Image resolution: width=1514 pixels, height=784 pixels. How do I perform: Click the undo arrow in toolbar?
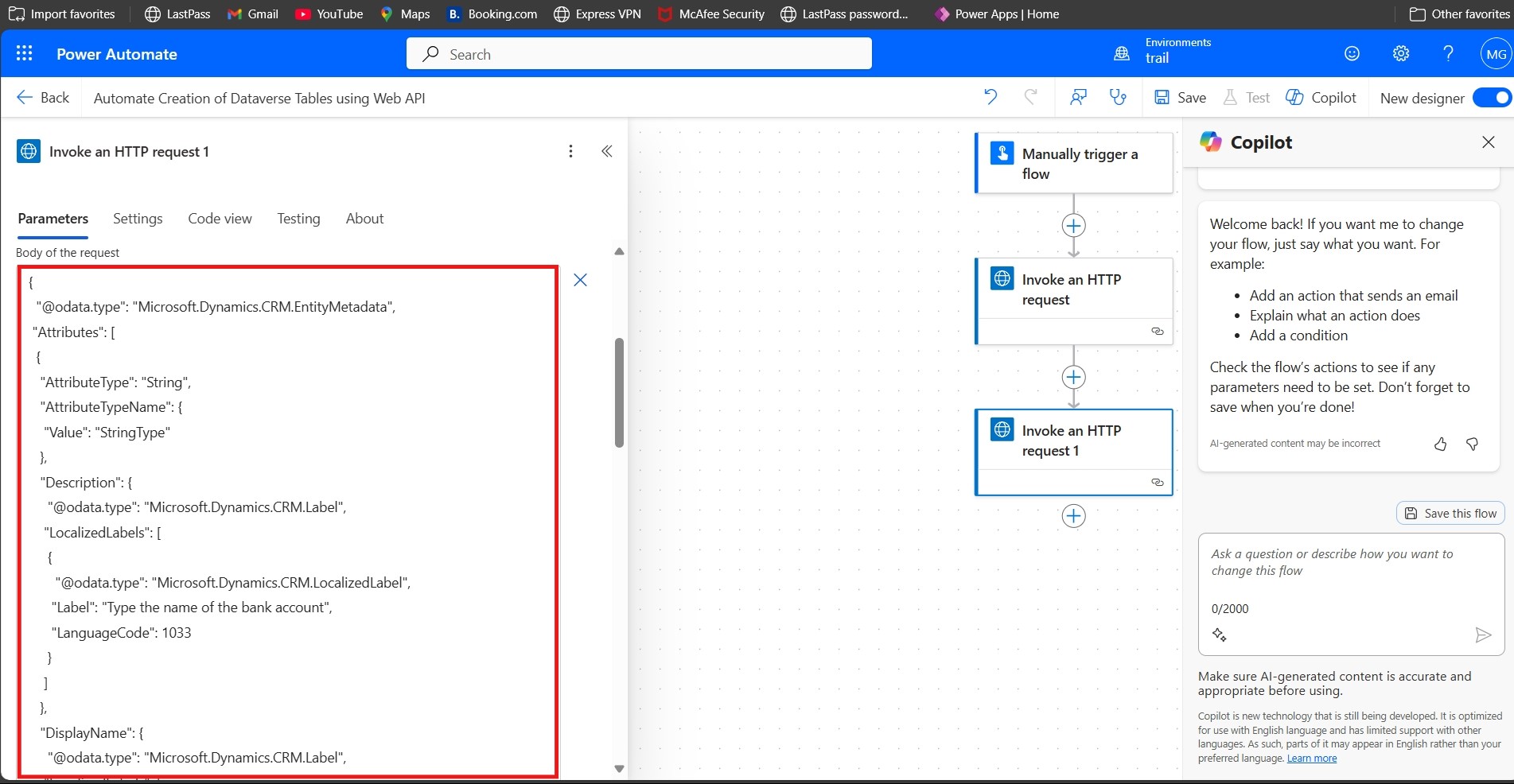tap(991, 97)
